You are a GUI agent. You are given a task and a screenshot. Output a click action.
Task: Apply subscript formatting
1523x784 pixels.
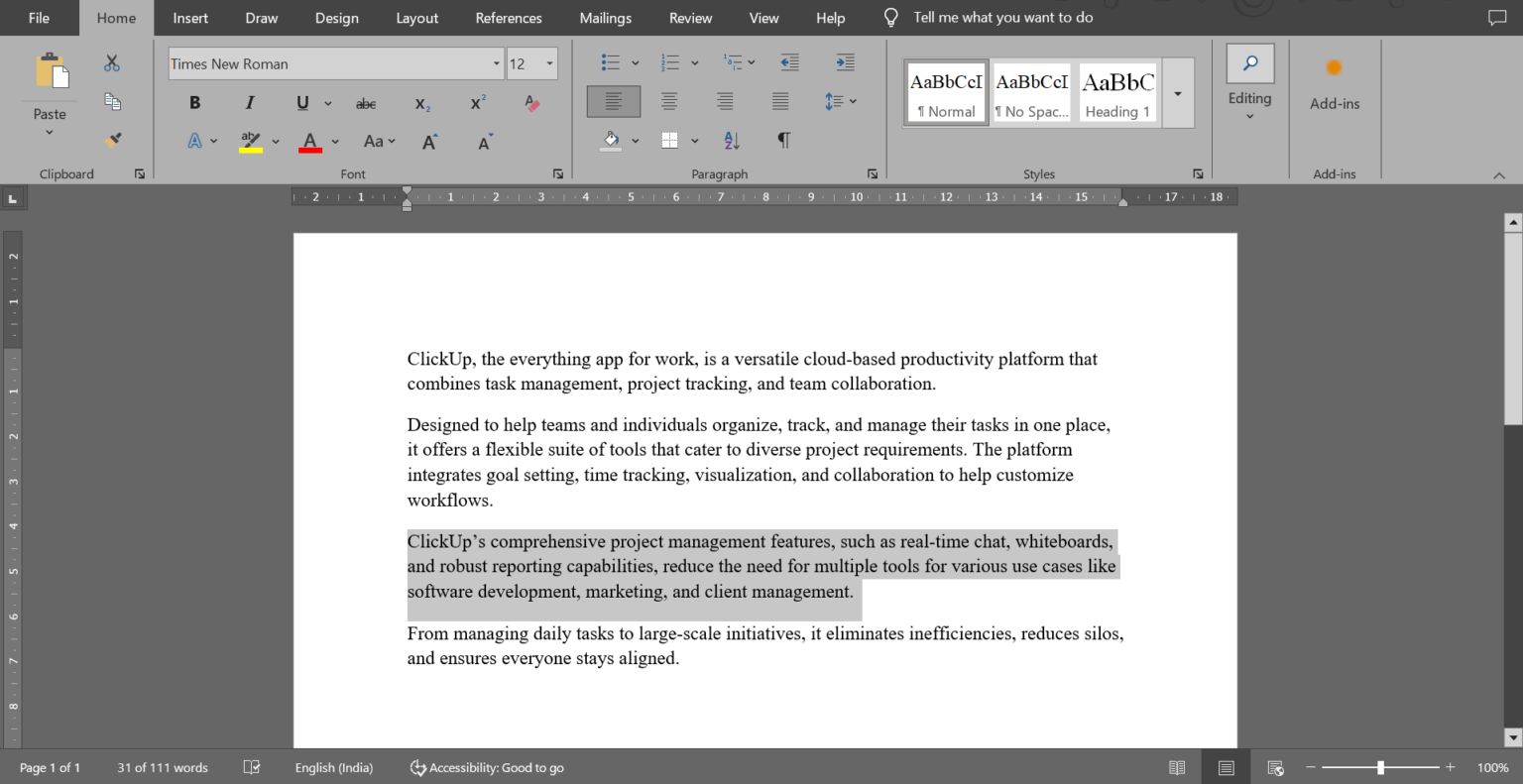(420, 103)
